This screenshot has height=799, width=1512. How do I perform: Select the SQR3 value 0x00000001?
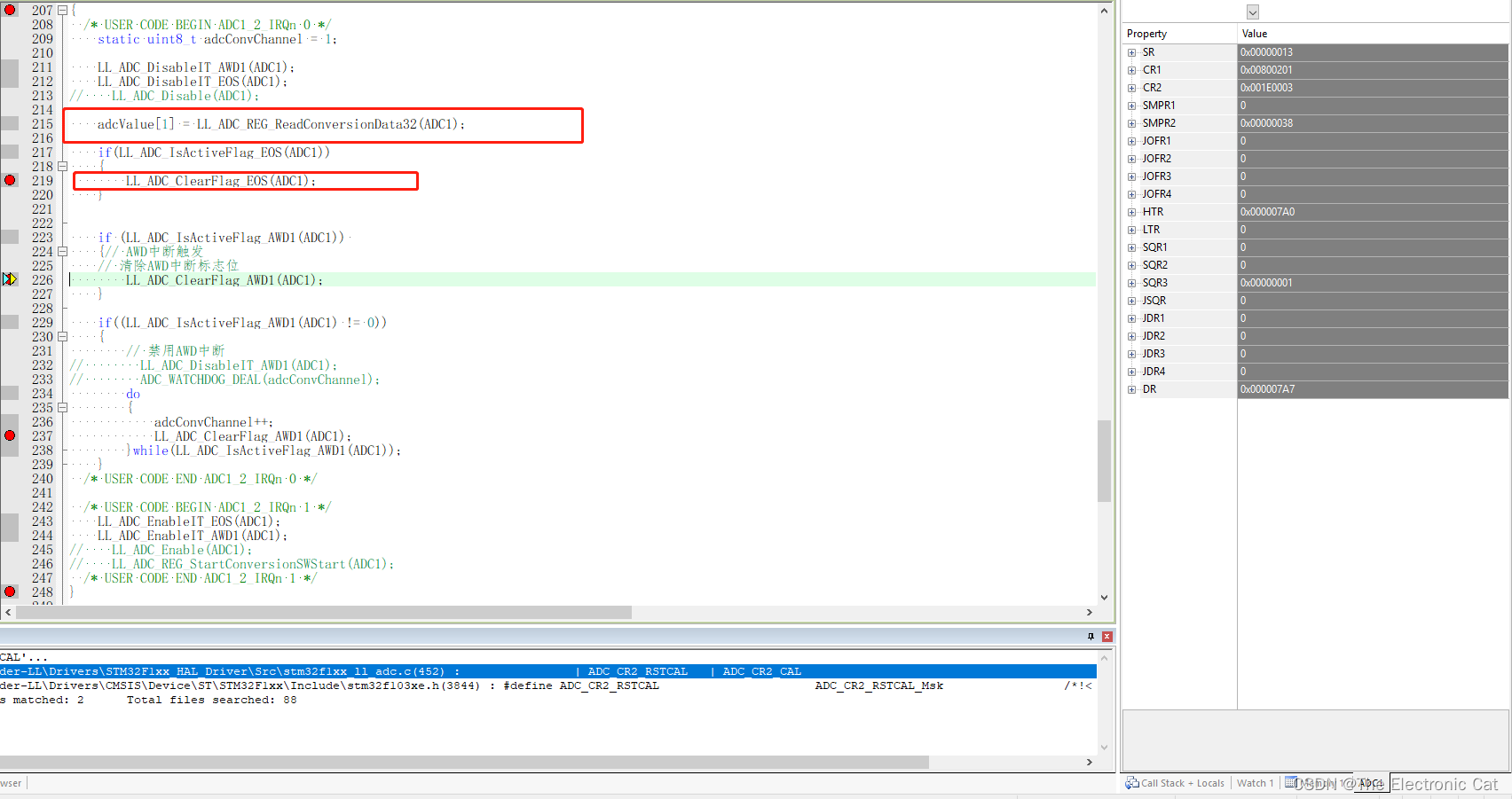(x=1373, y=283)
